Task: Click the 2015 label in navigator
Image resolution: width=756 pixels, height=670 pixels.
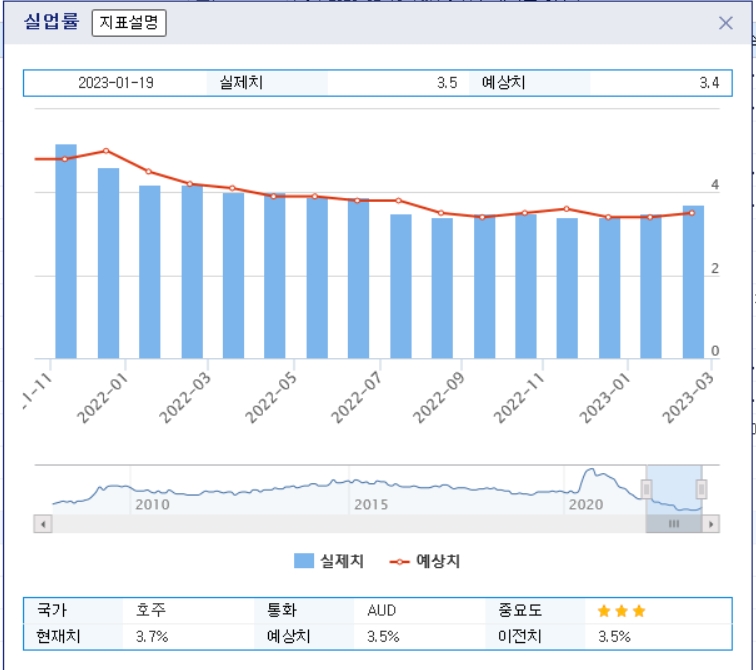Action: (x=371, y=505)
